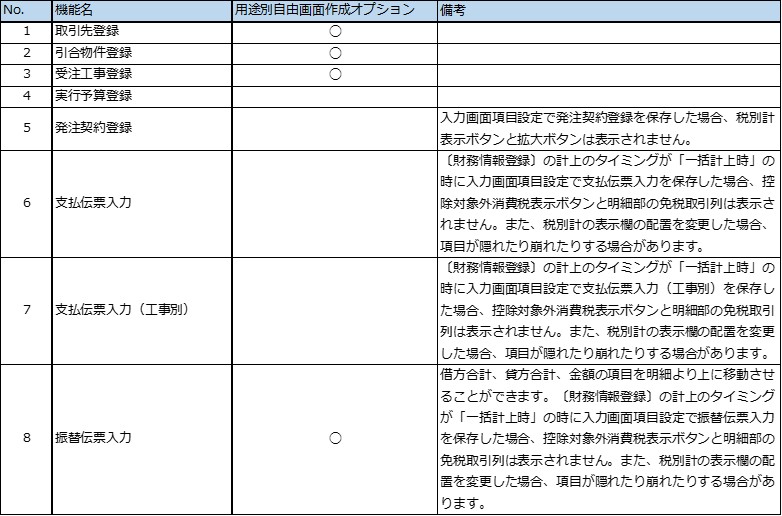
Task: Click the circle mark in 振替伝票入力 row
Action: (x=335, y=438)
